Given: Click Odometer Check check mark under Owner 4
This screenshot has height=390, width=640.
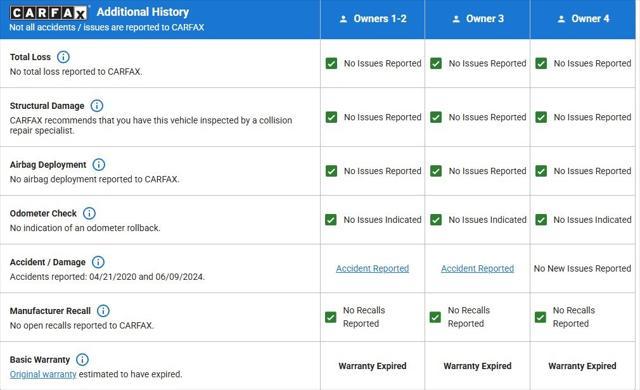Looking at the screenshot, I should click(x=541, y=219).
